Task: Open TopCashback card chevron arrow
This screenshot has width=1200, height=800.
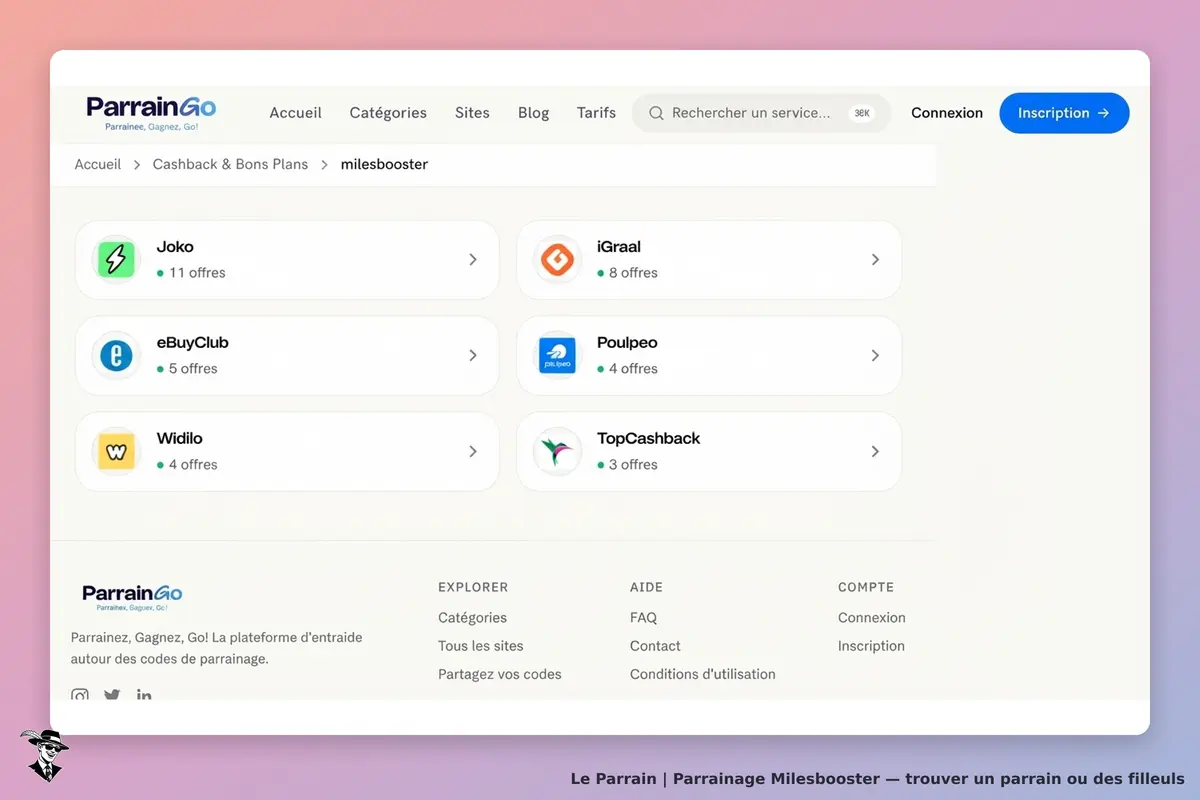Action: pyautogui.click(x=875, y=452)
